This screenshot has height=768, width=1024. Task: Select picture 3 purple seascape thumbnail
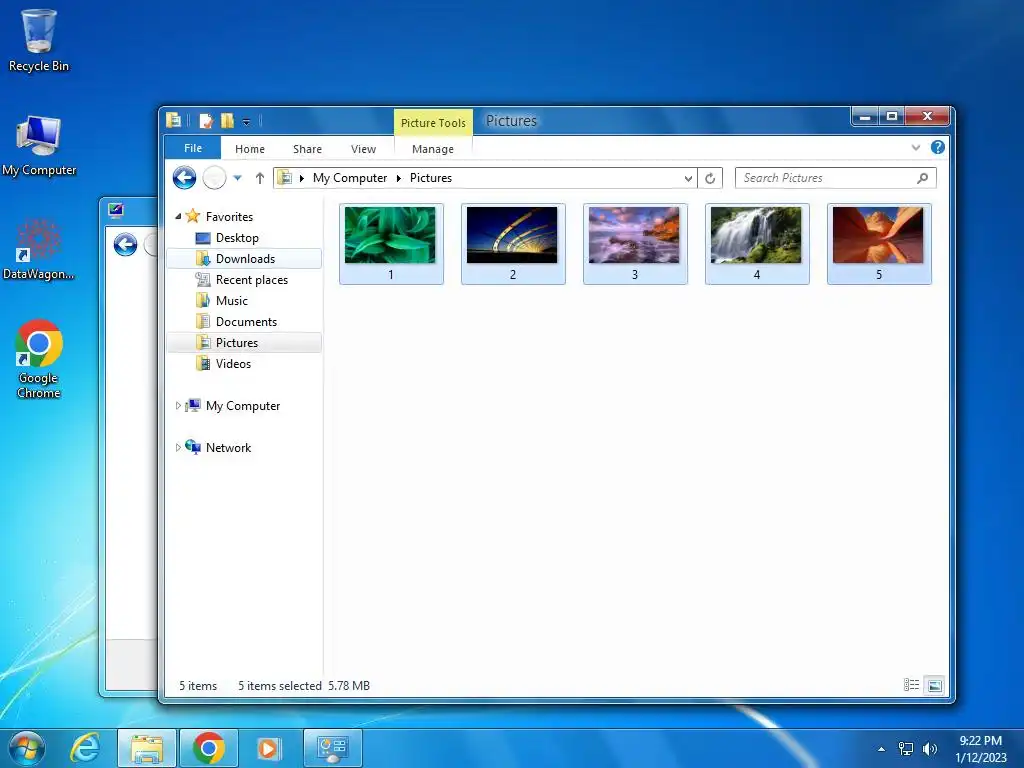pos(635,244)
